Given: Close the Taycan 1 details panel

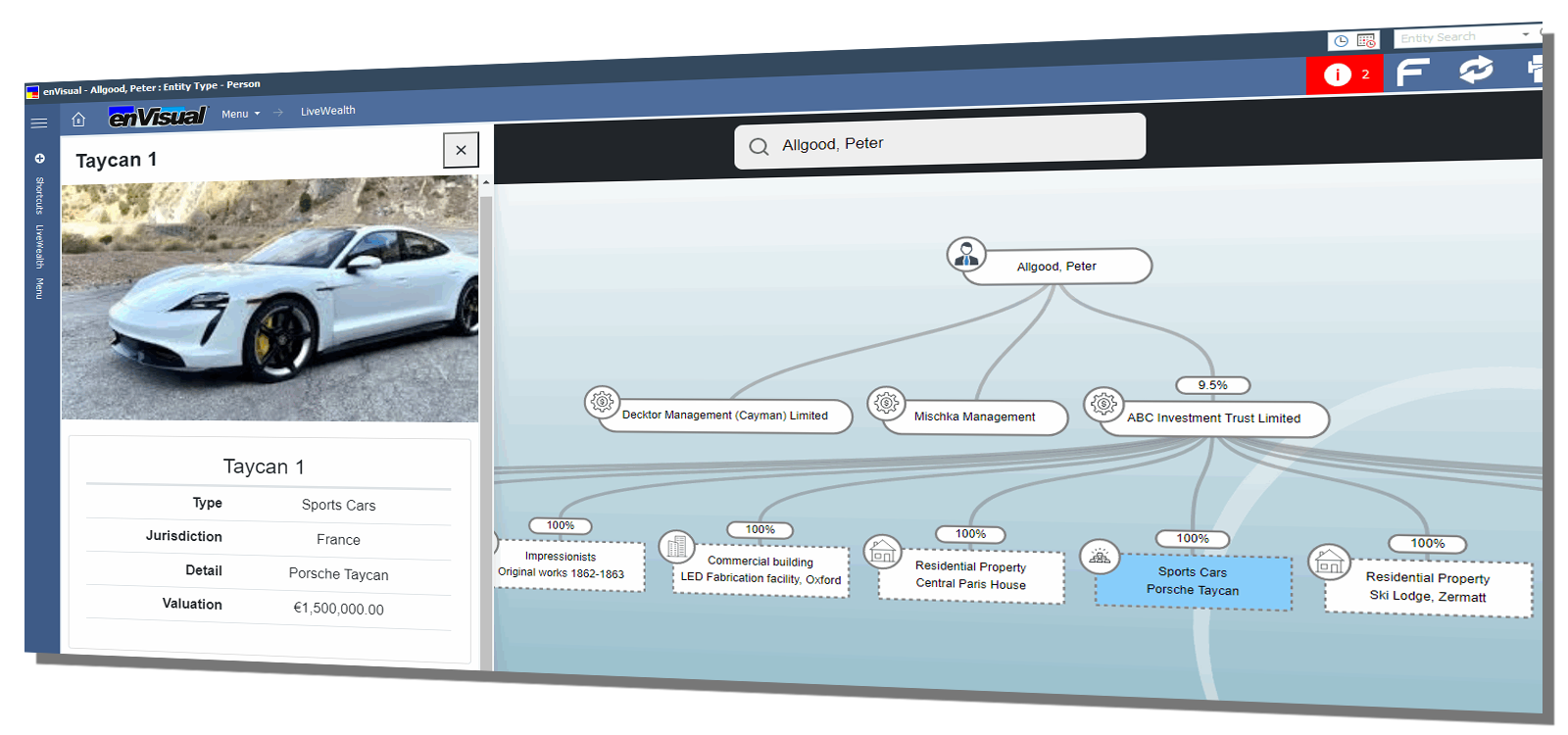Looking at the screenshot, I should (x=461, y=150).
